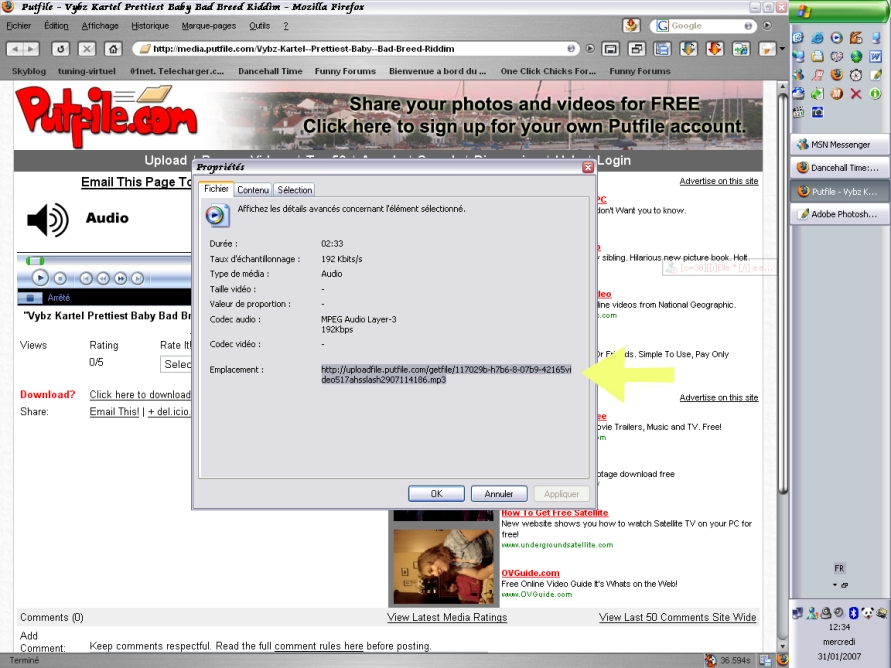The width and height of the screenshot is (891, 668).
Task: Click Annuler in the Propriétés dialog
Action: 499,494
